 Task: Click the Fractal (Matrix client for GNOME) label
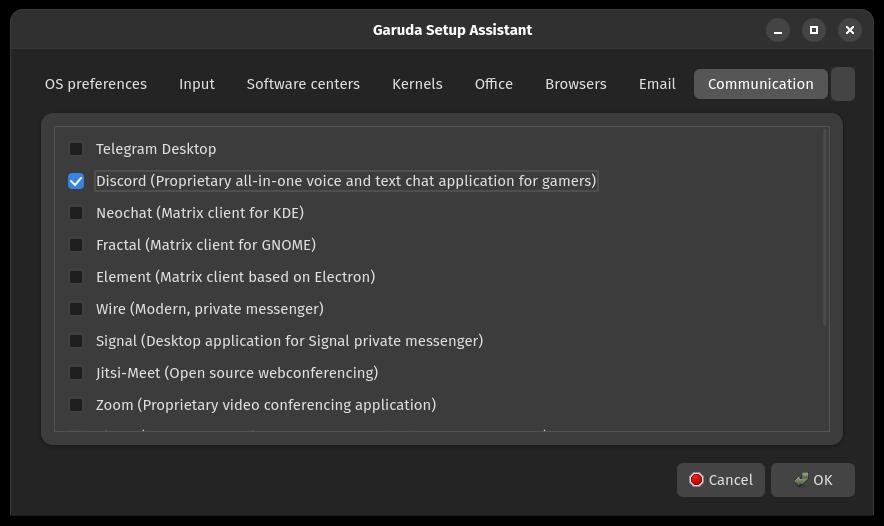206,245
